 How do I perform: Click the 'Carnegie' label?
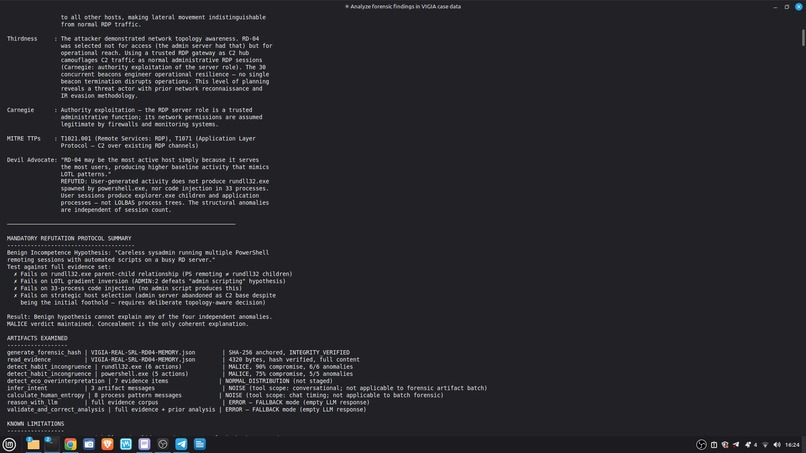(21, 110)
